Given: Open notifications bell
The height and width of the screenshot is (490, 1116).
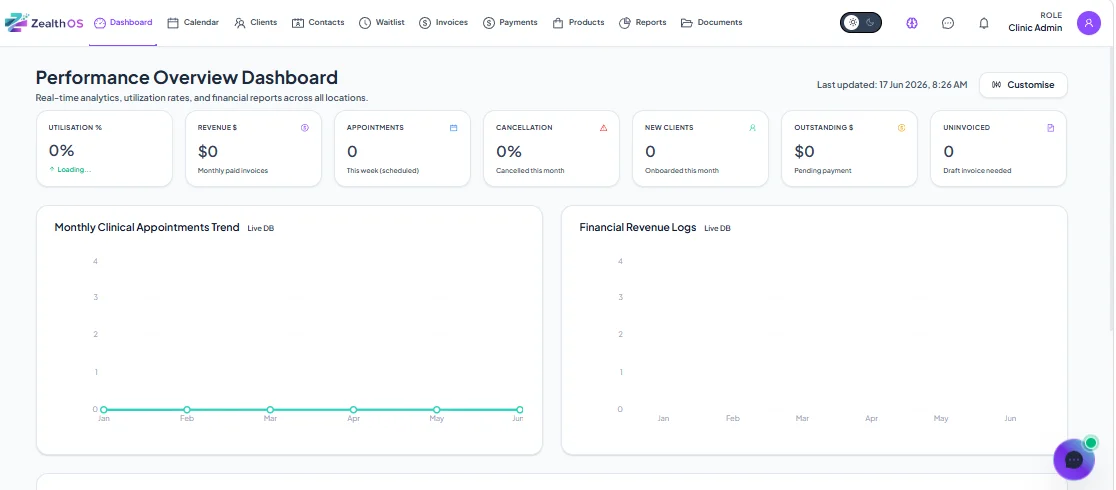Looking at the screenshot, I should [984, 23].
